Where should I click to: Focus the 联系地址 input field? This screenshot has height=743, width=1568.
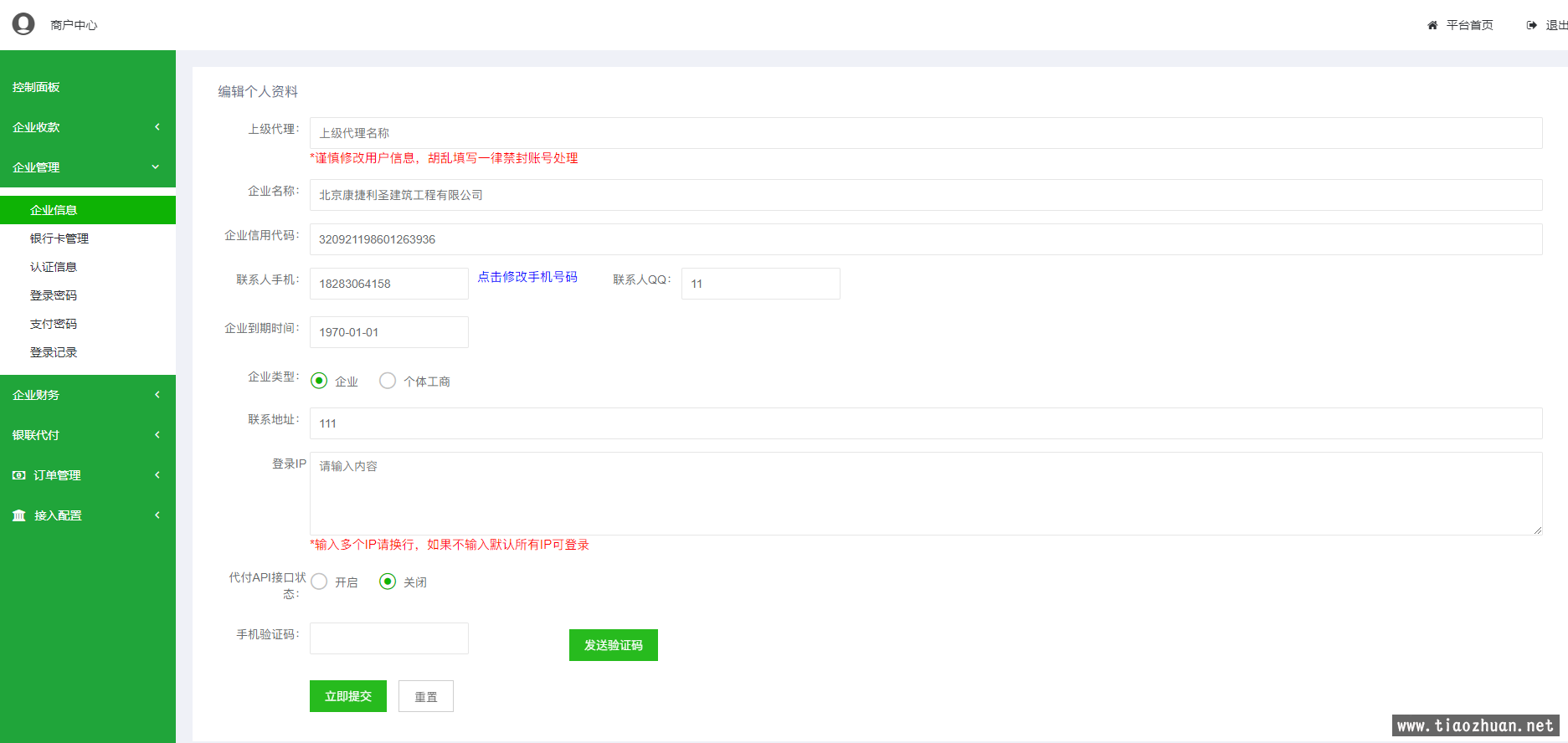point(926,423)
